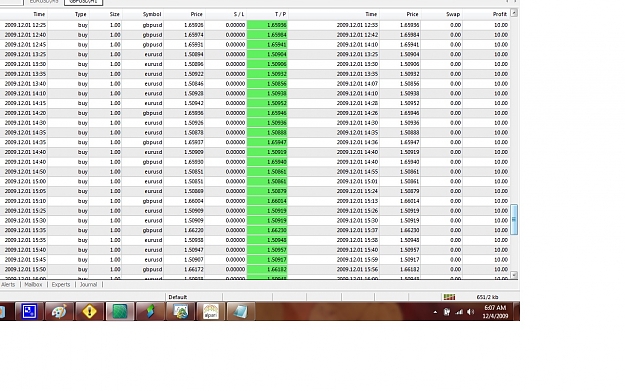Select close time 2009.12.01 15:59

[357, 259]
